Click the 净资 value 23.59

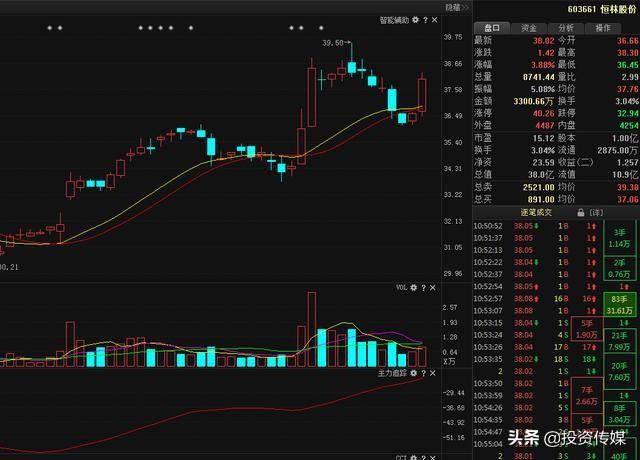pos(543,162)
